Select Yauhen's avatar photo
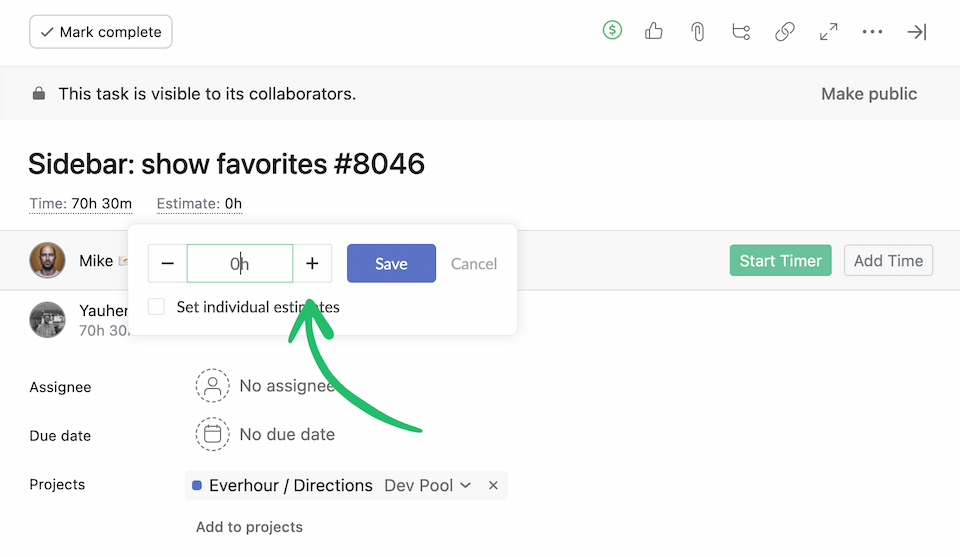960x557 pixels. 47,320
